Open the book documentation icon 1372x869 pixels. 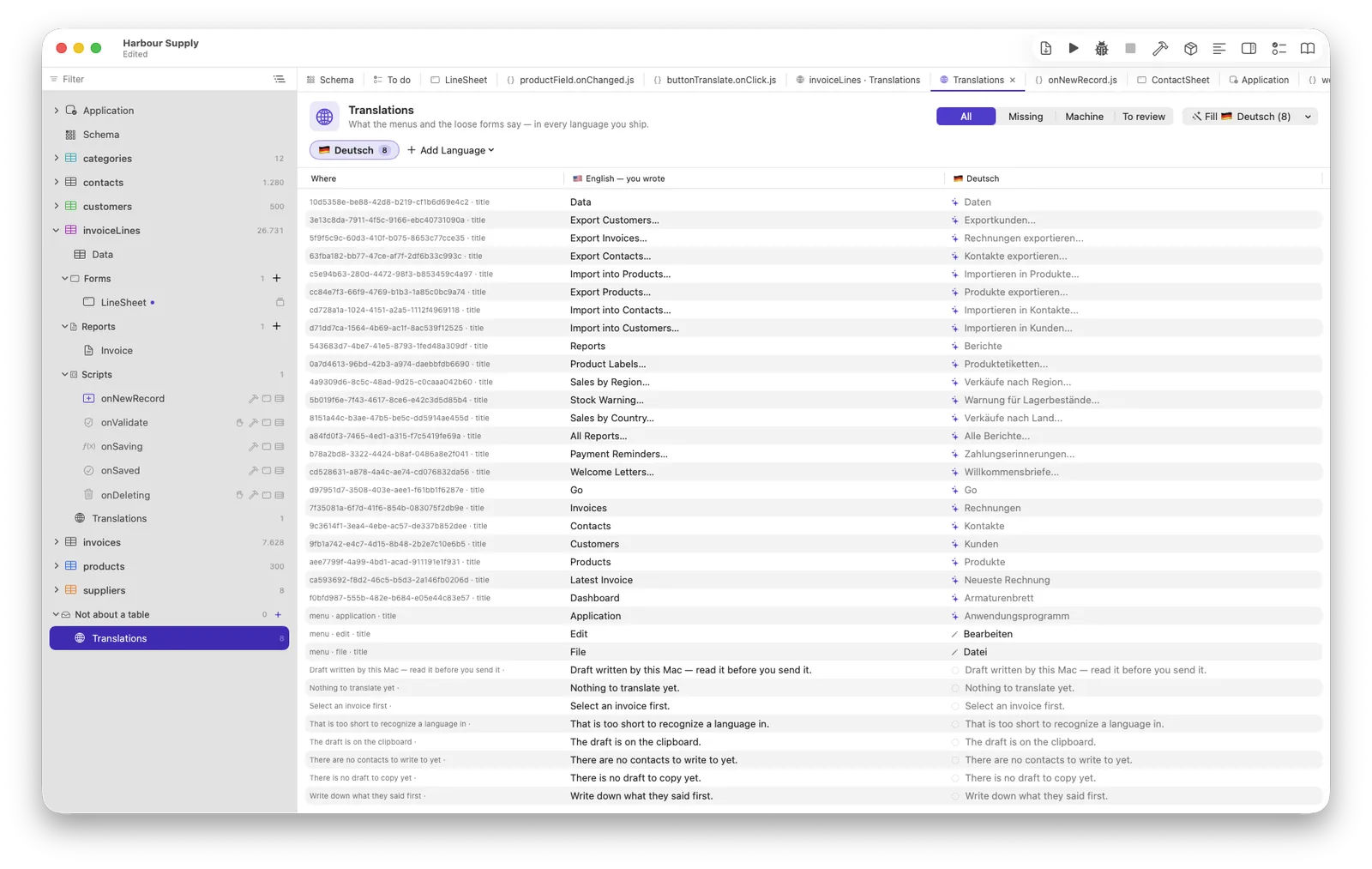point(1308,49)
